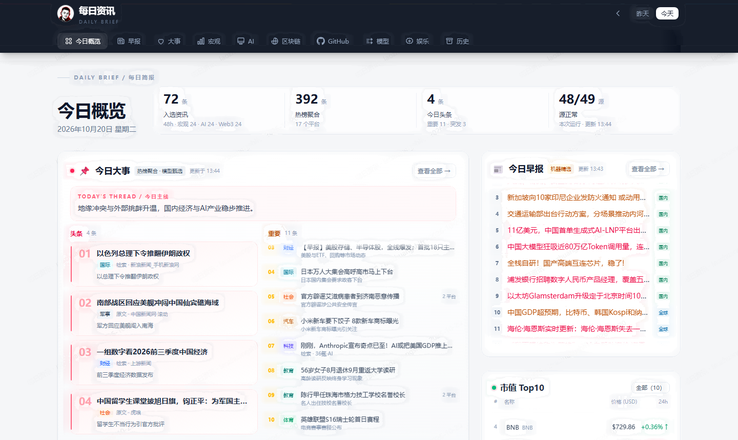The width and height of the screenshot is (738, 440).
Task: Open headline 04 中国留学生课堂披旭日旗
Action: (164, 412)
